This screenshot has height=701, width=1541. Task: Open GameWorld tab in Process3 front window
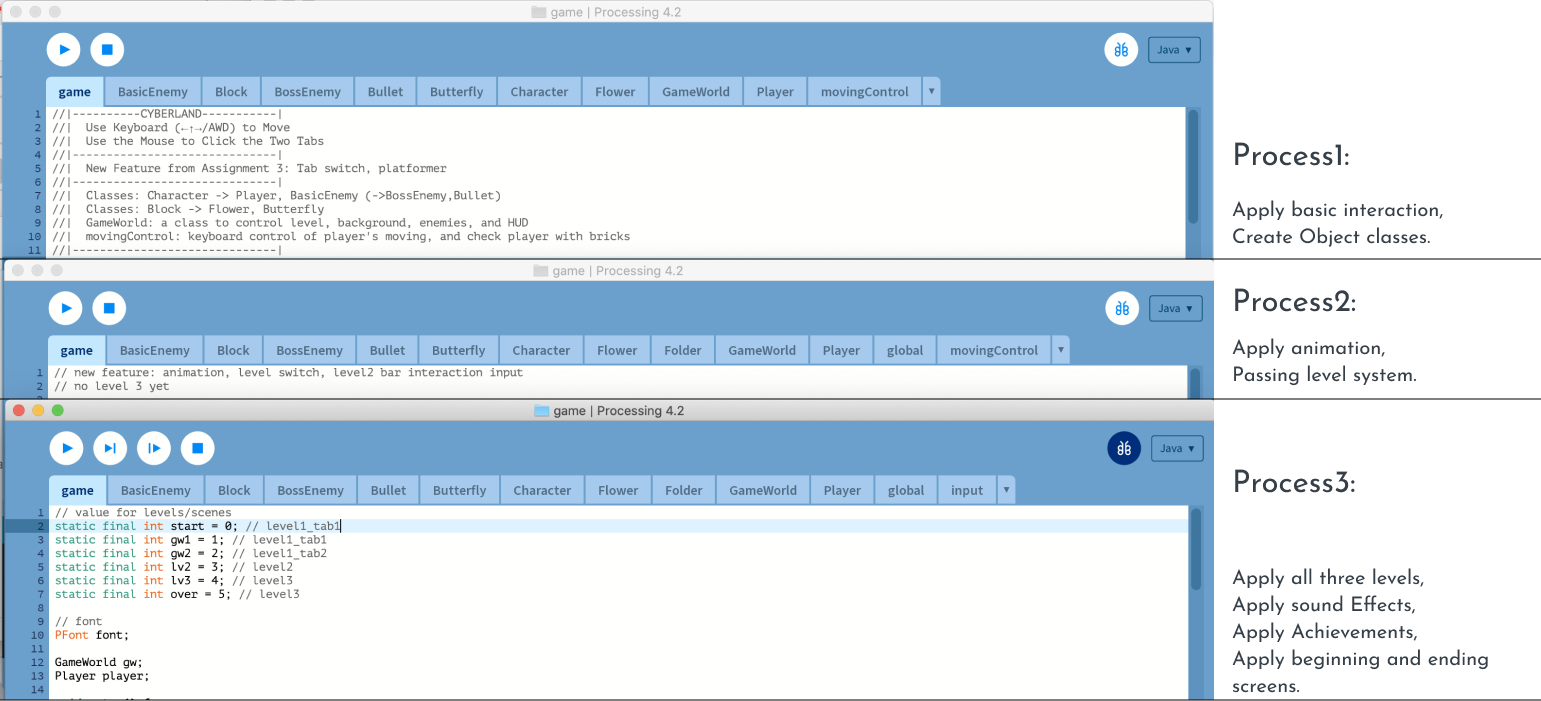[x=763, y=490]
